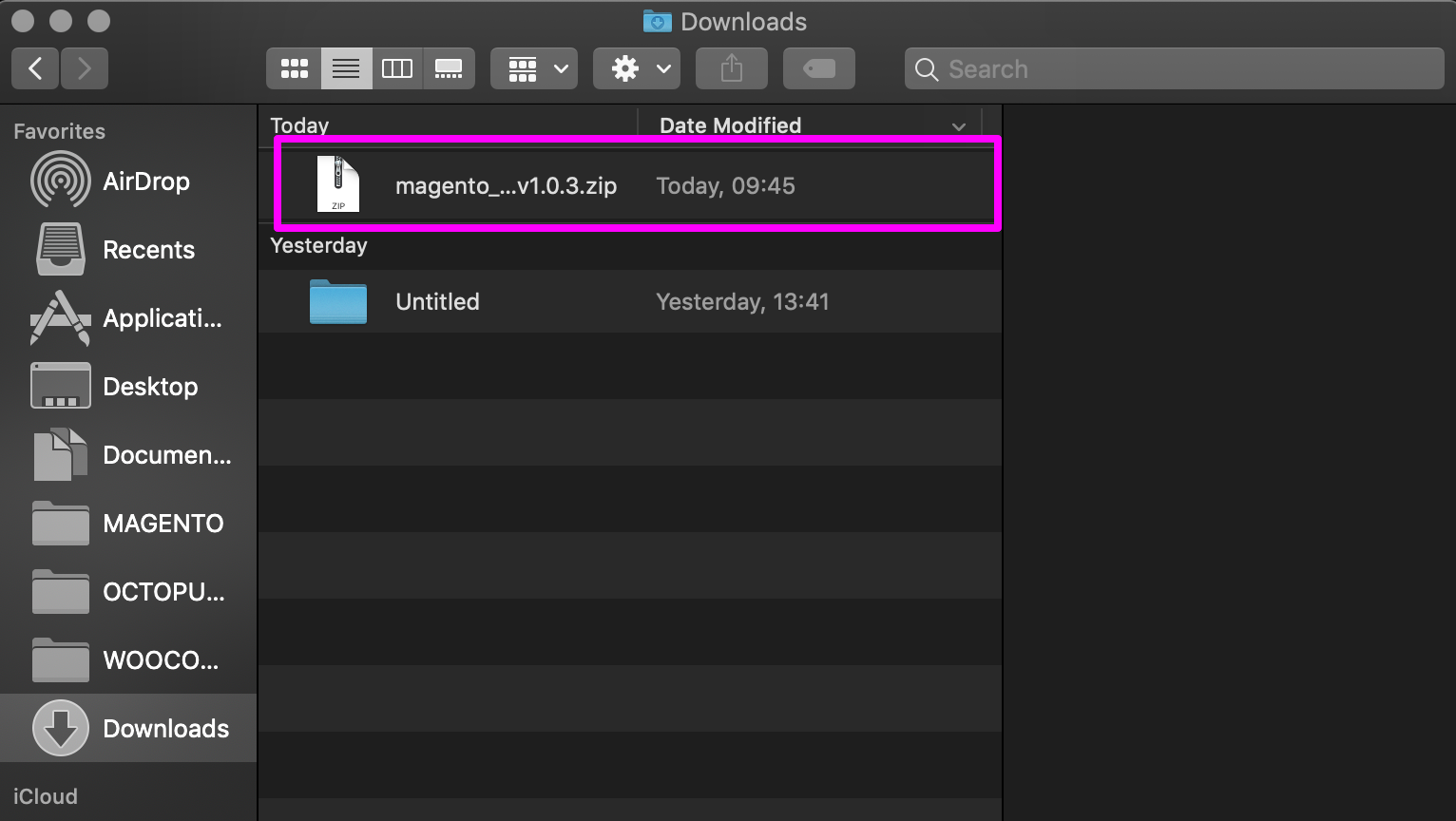This screenshot has width=1456, height=821.
Task: Click the ZIP archive file icon
Action: coord(338,184)
